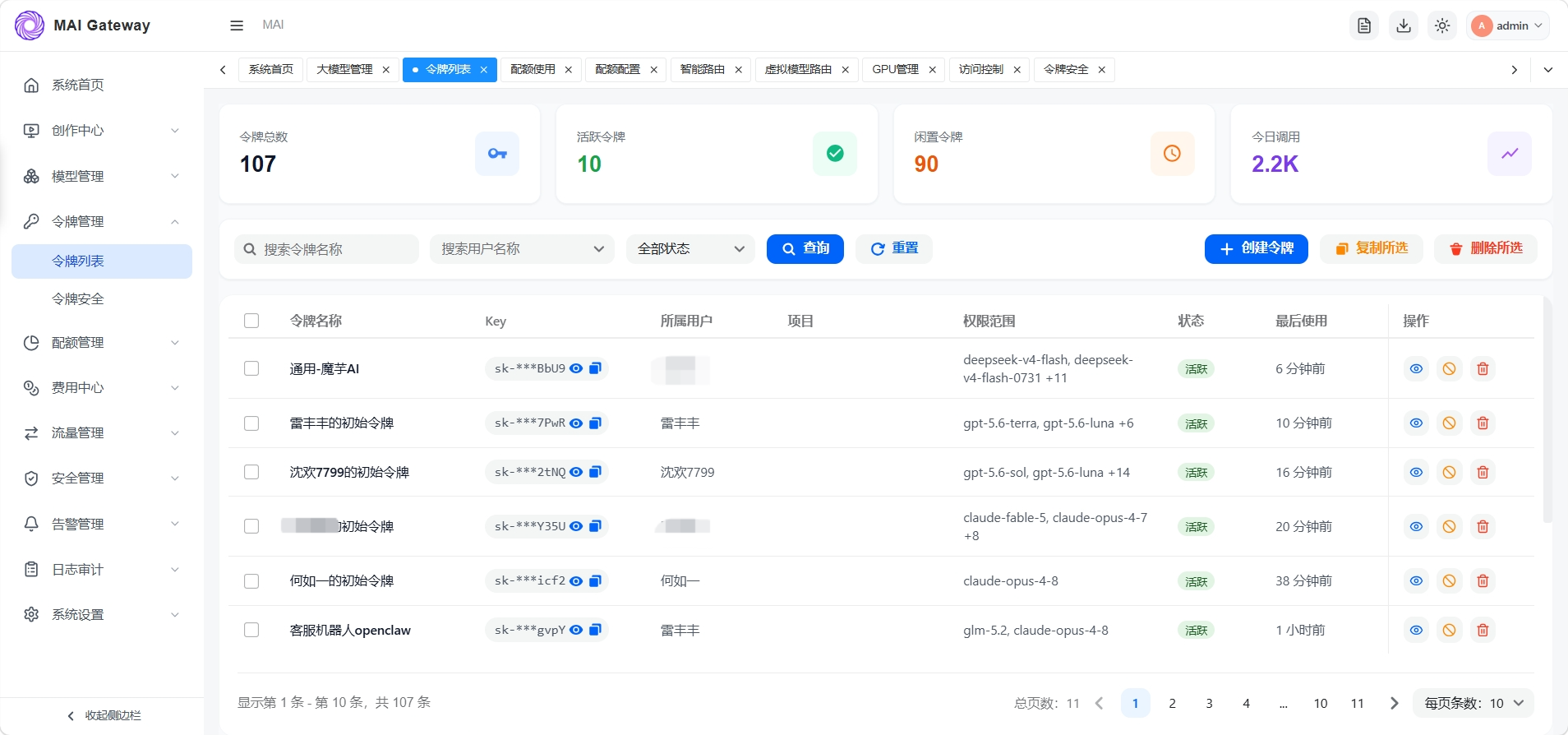Screen dimensions: 1568x735
Task: Click the 删除所选 button
Action: (x=1486, y=249)
